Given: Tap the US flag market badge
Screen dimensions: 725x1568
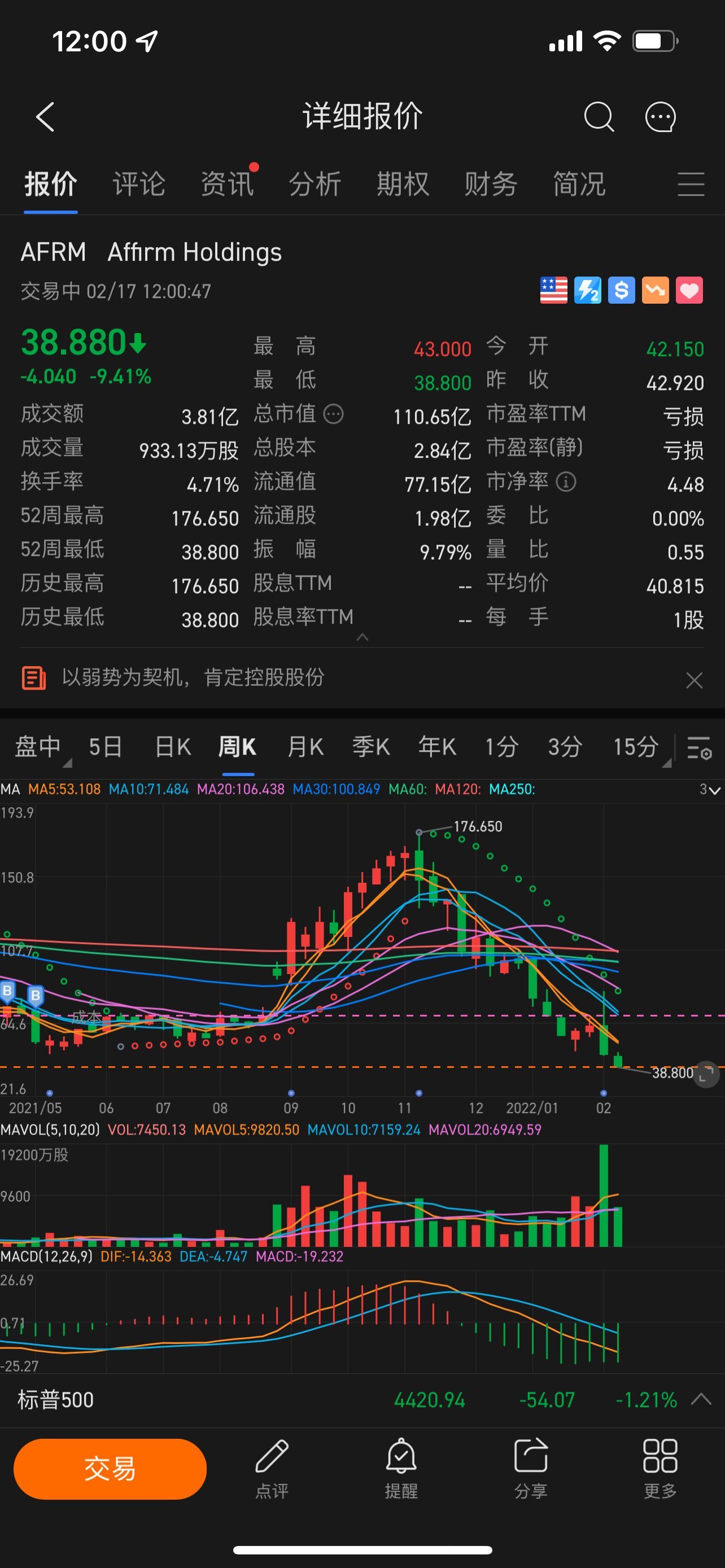Looking at the screenshot, I should click(554, 290).
